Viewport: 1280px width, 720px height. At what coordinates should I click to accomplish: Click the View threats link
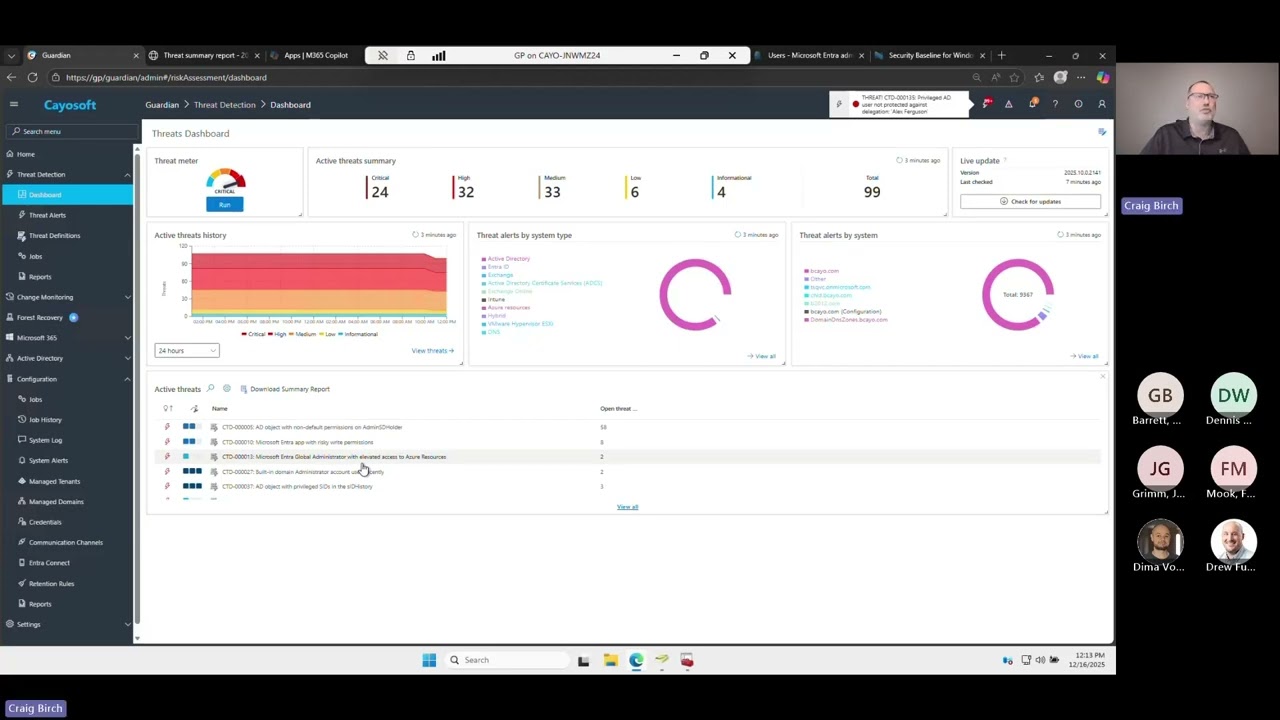point(432,351)
